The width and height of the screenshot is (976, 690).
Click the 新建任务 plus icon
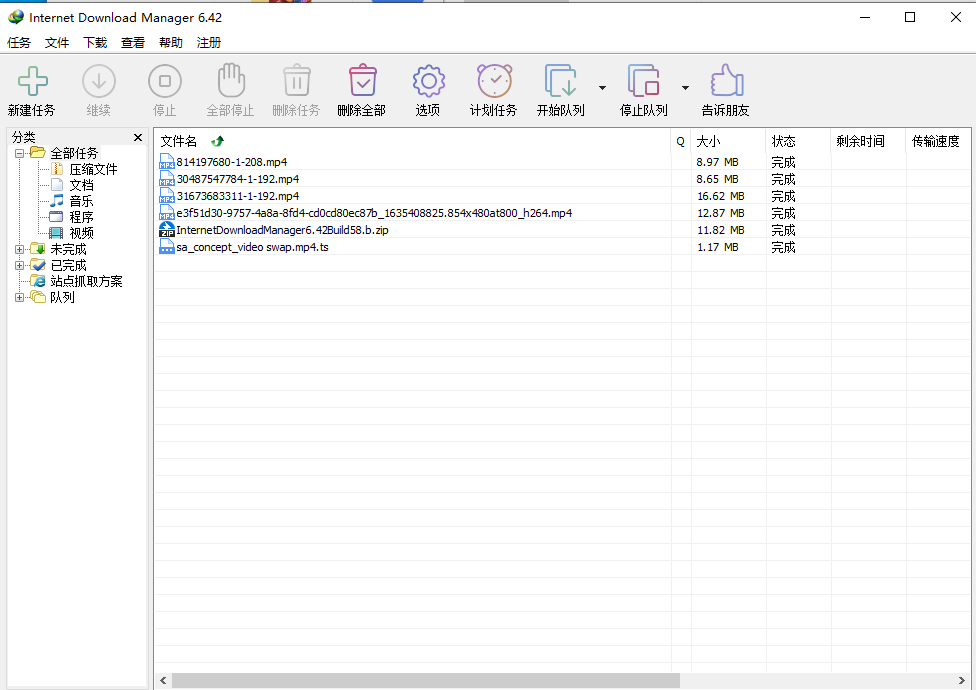coord(32,82)
